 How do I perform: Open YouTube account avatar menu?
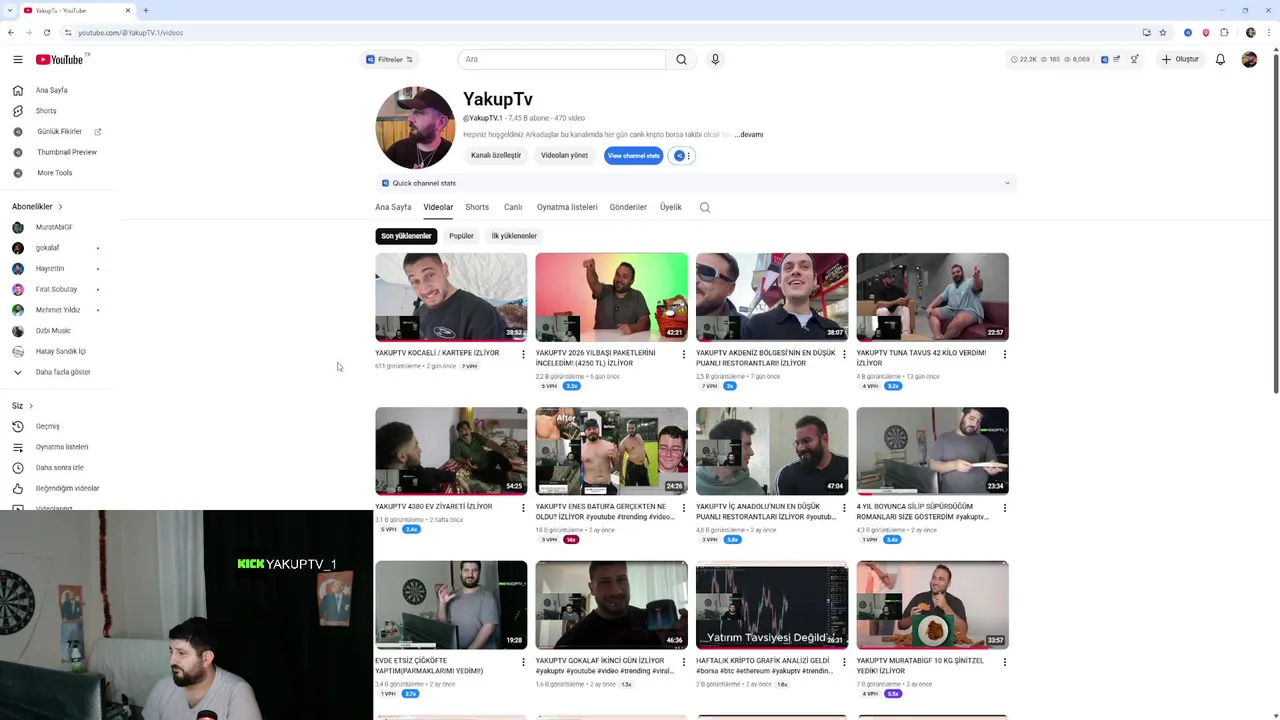1249,60
